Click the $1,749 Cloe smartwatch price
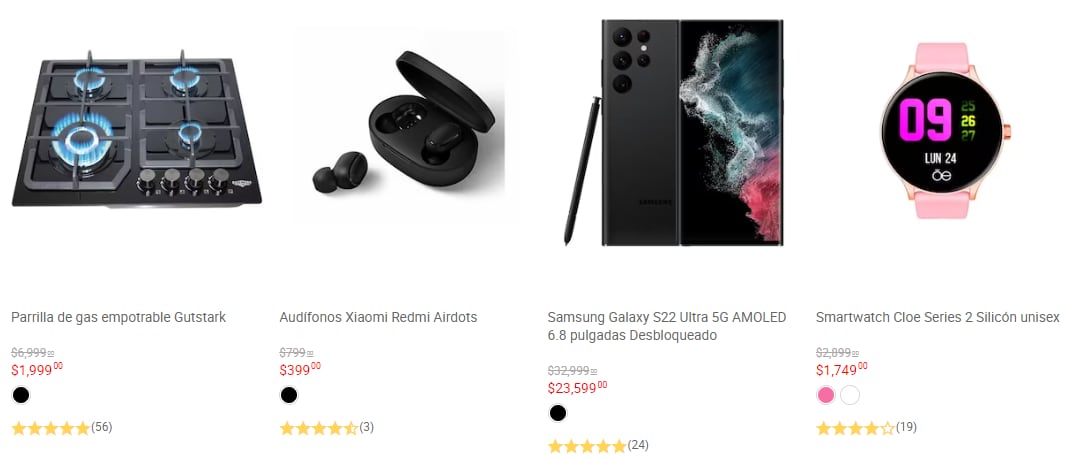The height and width of the screenshot is (461, 1071). (x=841, y=370)
